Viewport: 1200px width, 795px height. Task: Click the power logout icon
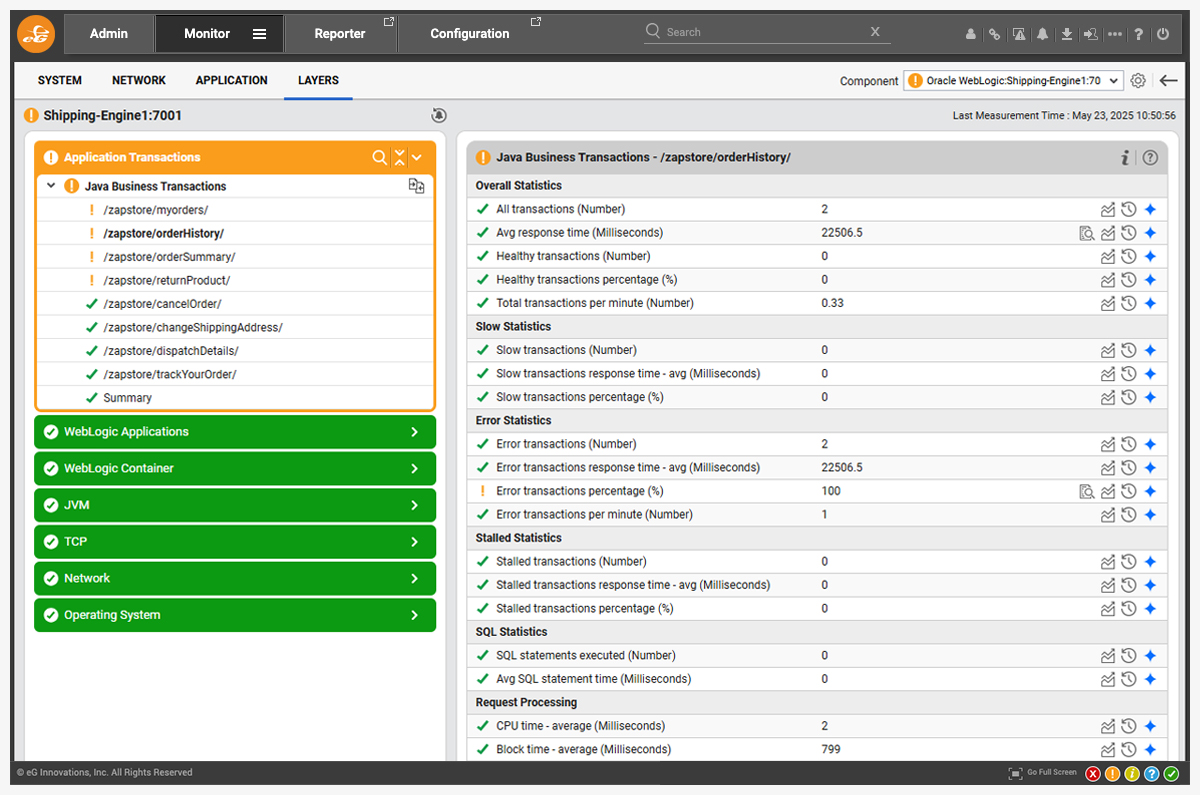pyautogui.click(x=1163, y=34)
